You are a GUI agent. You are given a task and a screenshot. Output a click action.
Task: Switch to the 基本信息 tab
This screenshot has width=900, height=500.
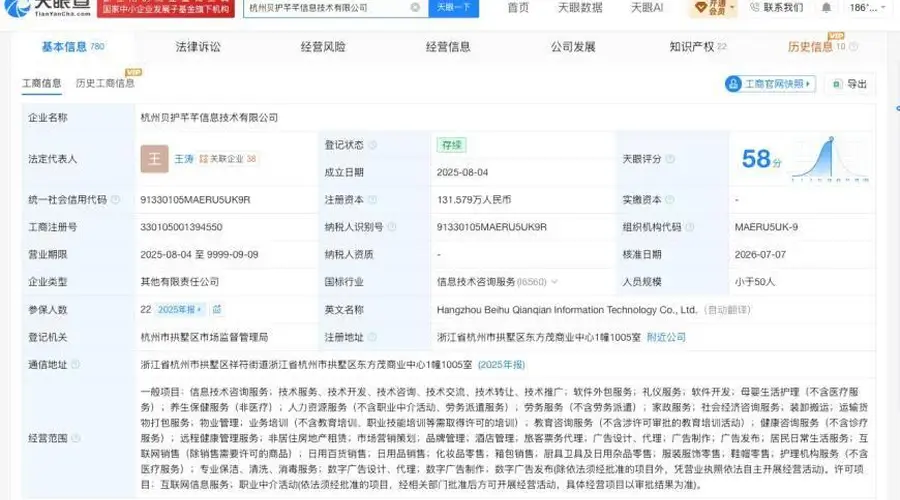pyautogui.click(x=73, y=46)
